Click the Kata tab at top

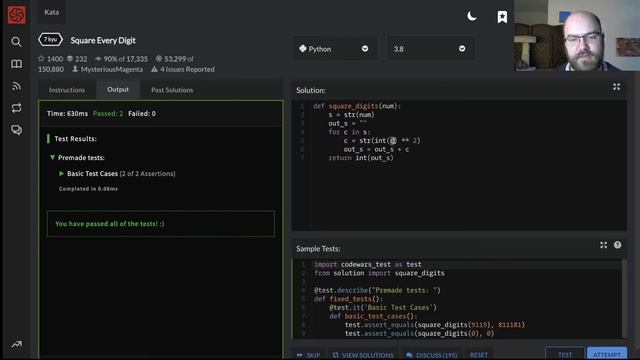coord(51,12)
